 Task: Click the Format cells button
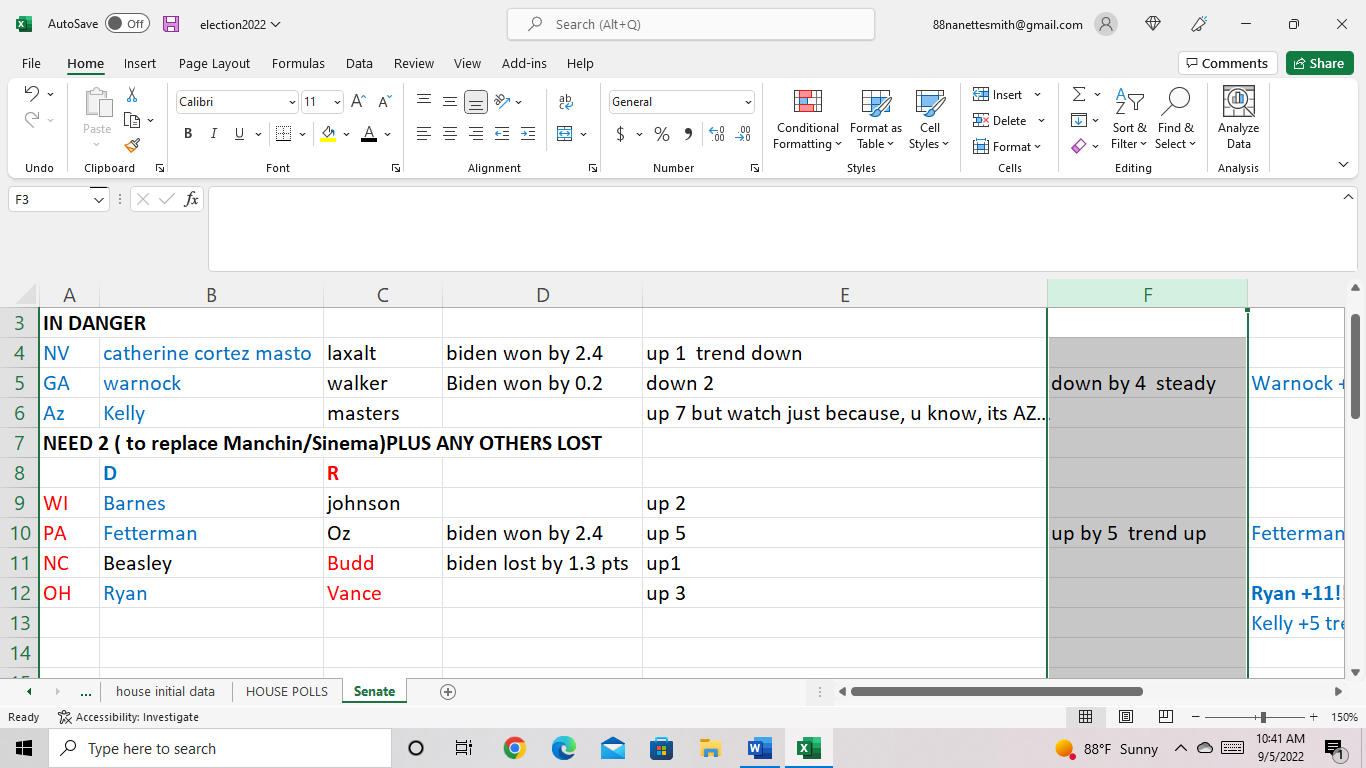[1008, 147]
